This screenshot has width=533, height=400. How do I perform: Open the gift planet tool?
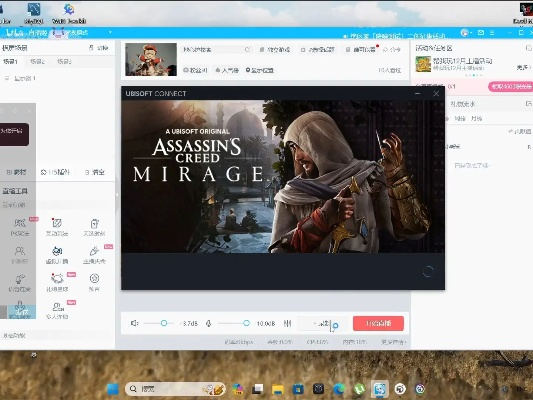(57, 283)
